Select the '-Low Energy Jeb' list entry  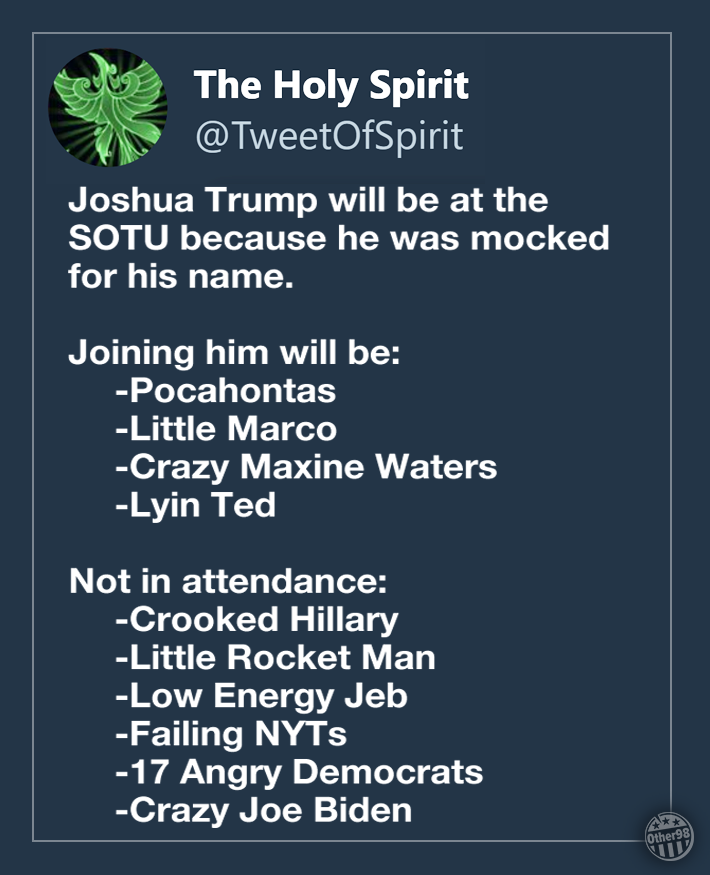point(261,696)
